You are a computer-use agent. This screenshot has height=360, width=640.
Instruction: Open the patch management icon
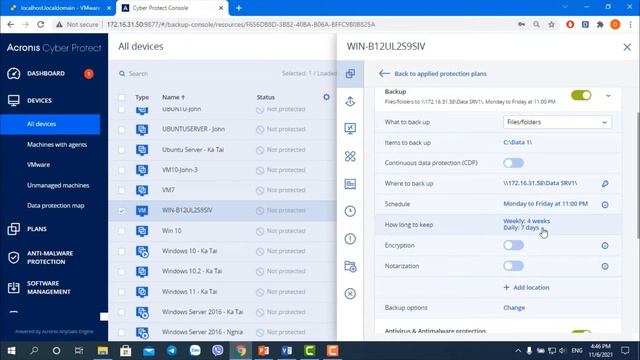tap(350, 156)
